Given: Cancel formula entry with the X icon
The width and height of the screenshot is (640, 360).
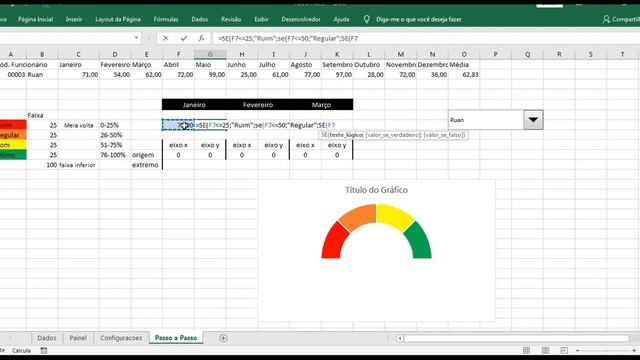Looking at the screenshot, I should point(165,38).
